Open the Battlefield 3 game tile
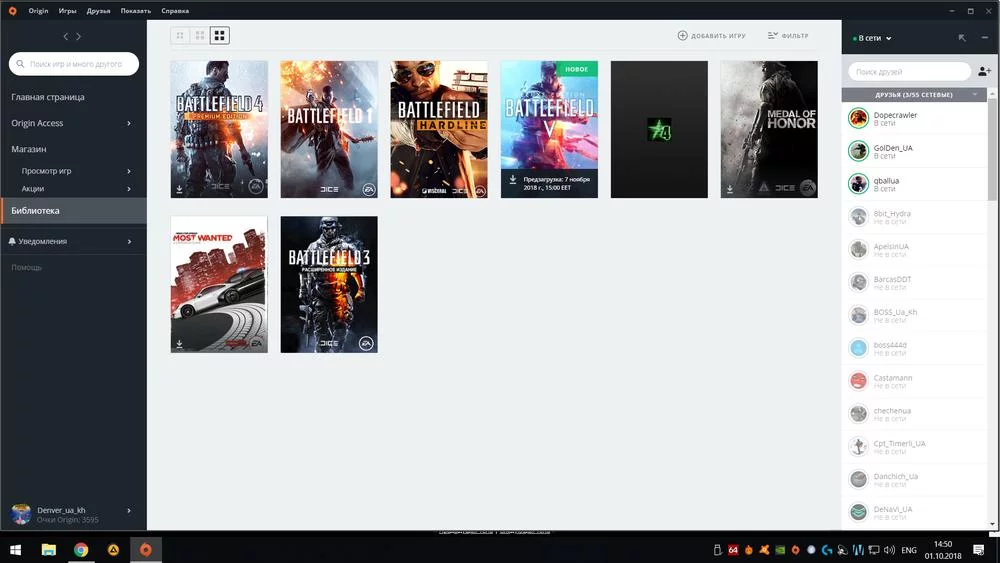The image size is (1000, 563). (x=329, y=284)
